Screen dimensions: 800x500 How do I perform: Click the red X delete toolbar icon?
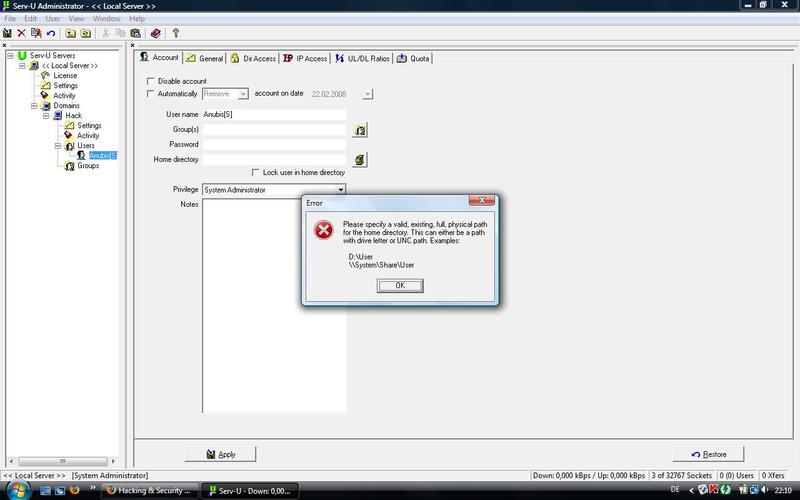point(21,33)
